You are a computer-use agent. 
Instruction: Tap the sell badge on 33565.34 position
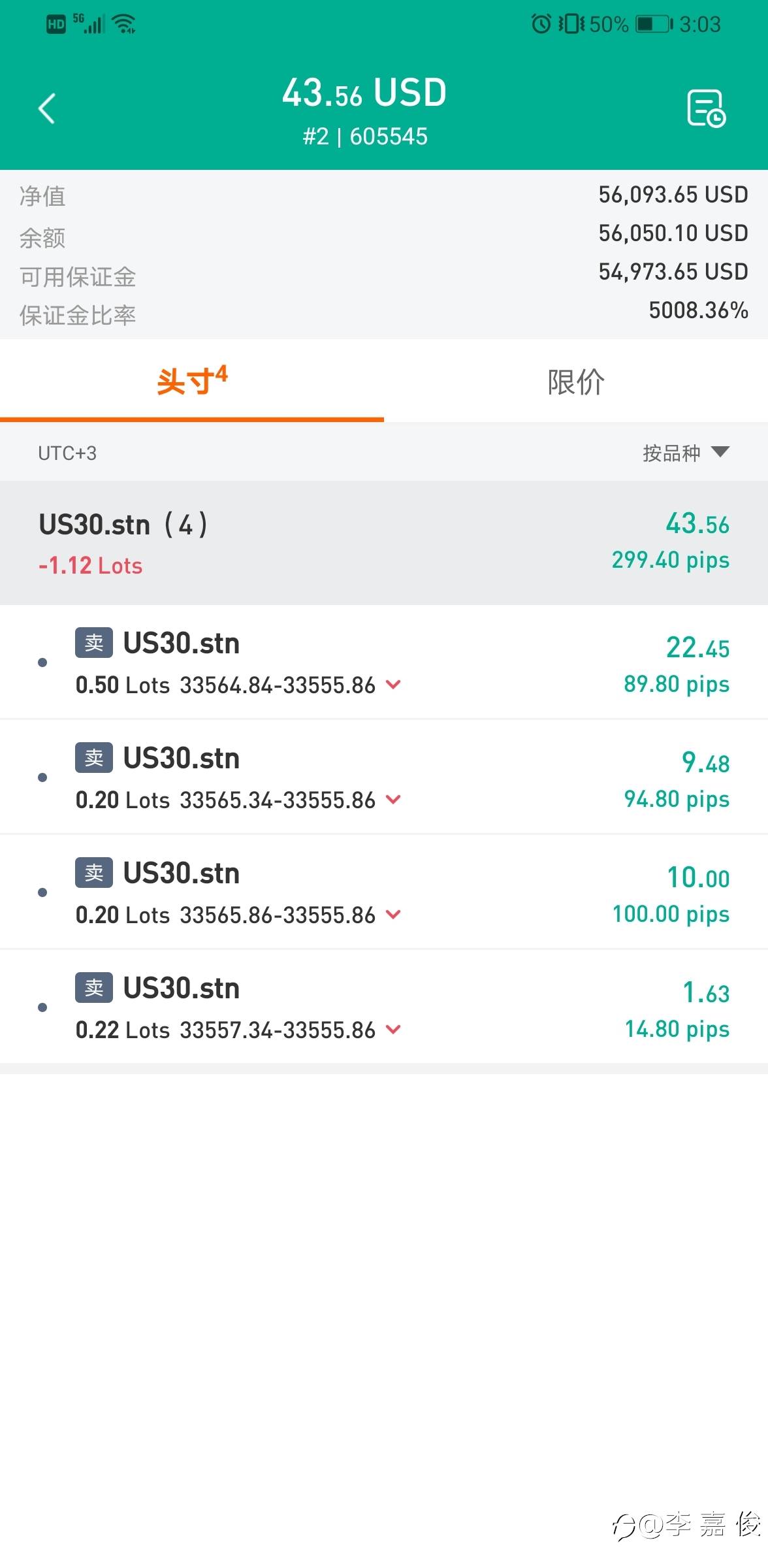click(x=94, y=758)
